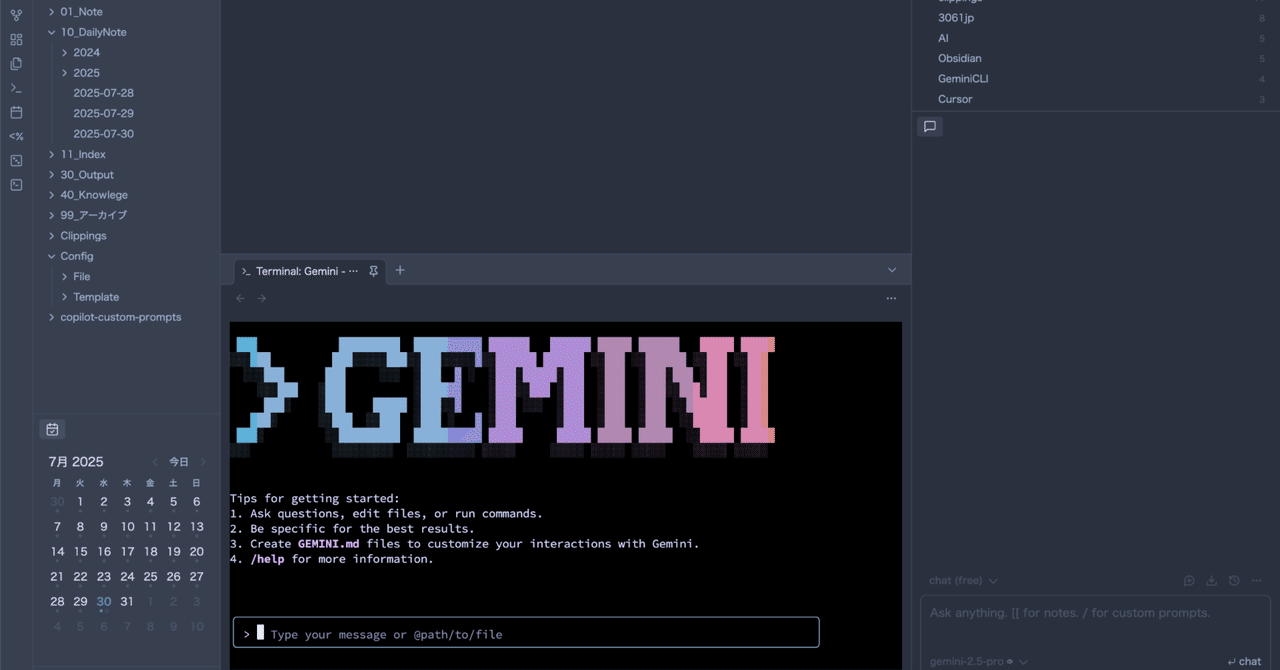The height and width of the screenshot is (670, 1280).
Task: Open the comment bubble icon in right panel
Action: pyautogui.click(x=930, y=126)
